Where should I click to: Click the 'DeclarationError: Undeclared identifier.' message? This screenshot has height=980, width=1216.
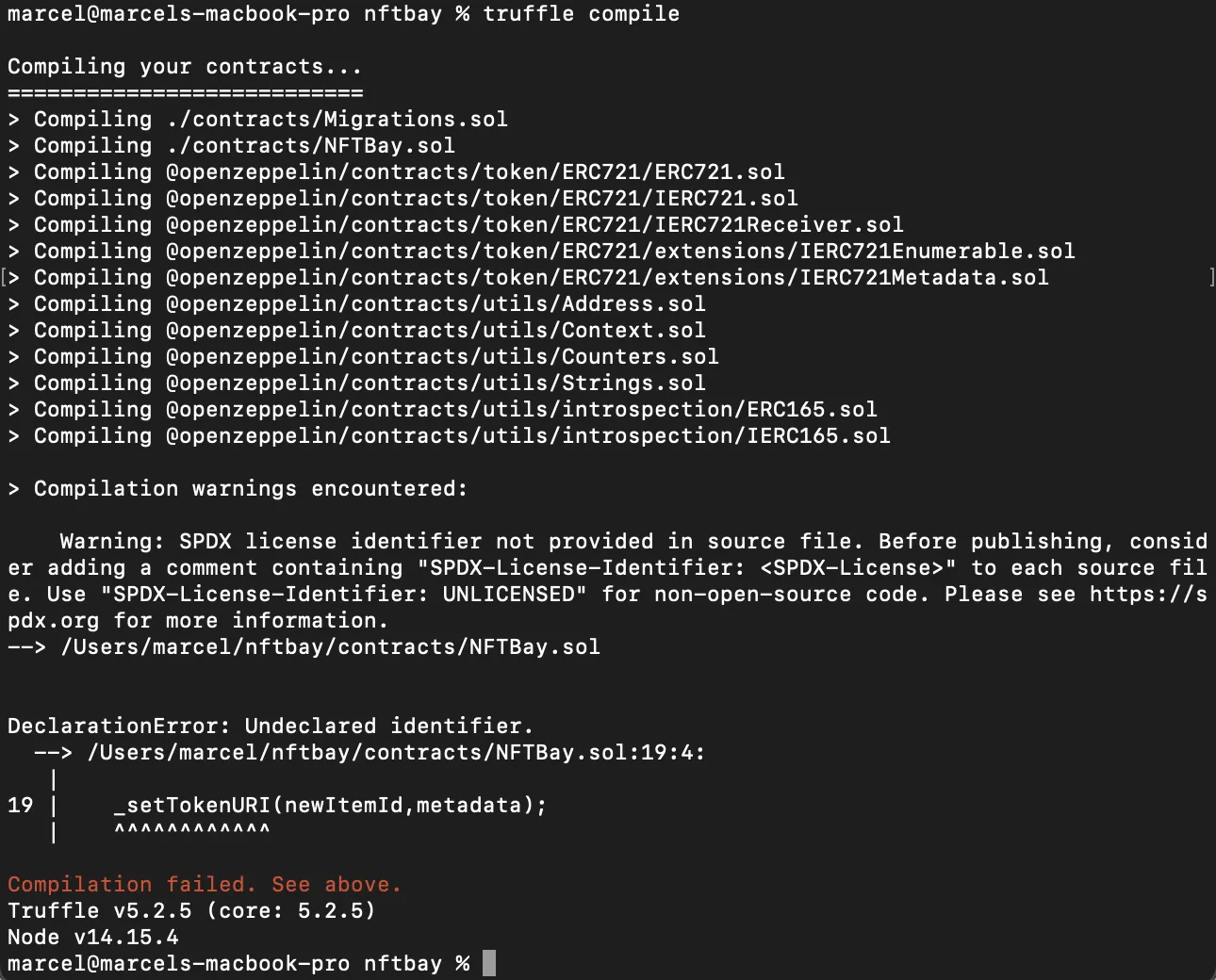[x=271, y=726]
